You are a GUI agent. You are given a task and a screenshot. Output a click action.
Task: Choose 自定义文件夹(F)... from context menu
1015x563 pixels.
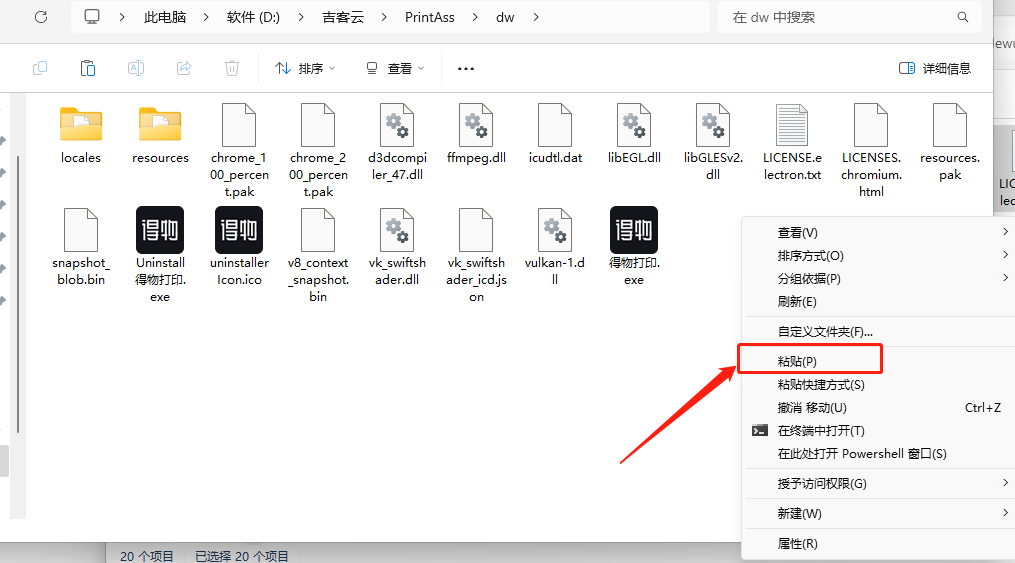[879, 331]
